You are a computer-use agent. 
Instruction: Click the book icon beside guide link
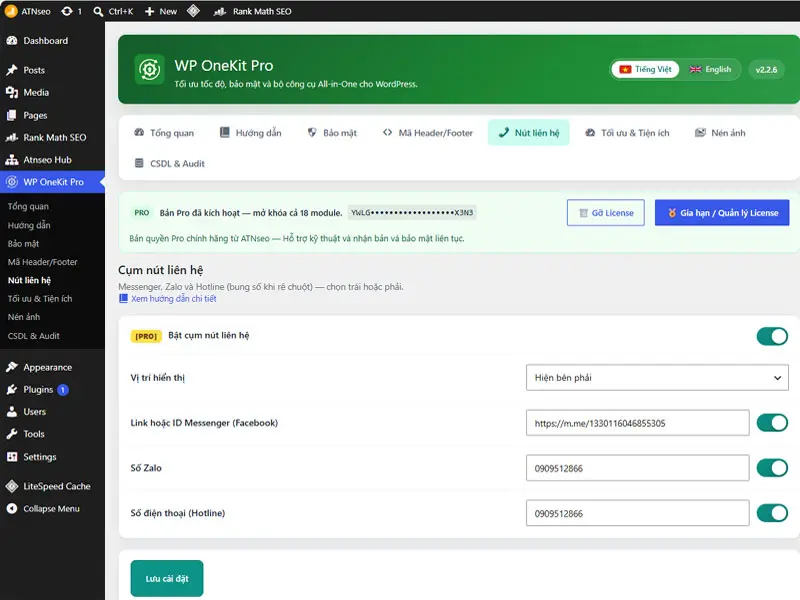tap(123, 298)
